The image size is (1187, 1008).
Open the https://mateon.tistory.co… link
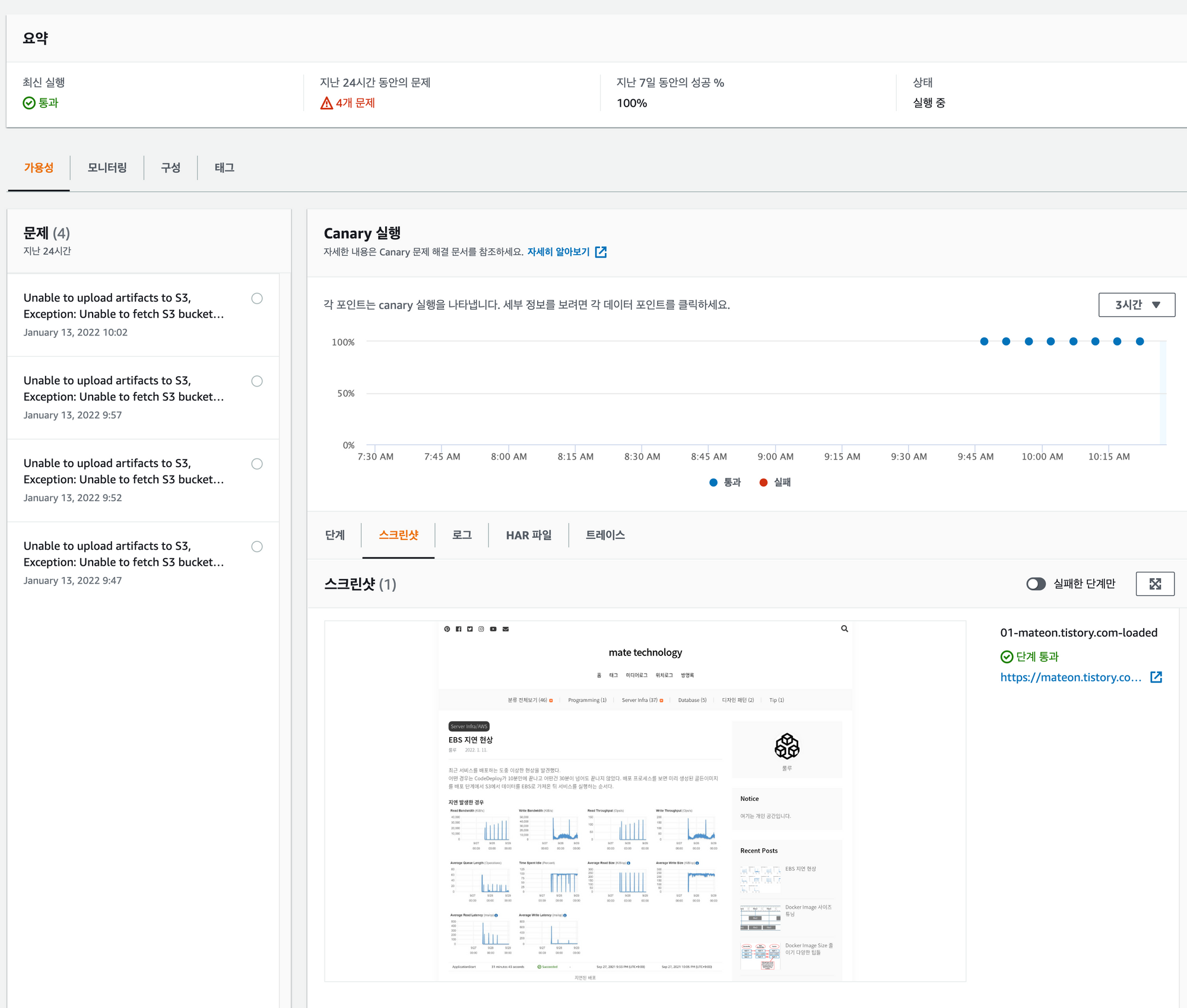pyautogui.click(x=1070, y=677)
